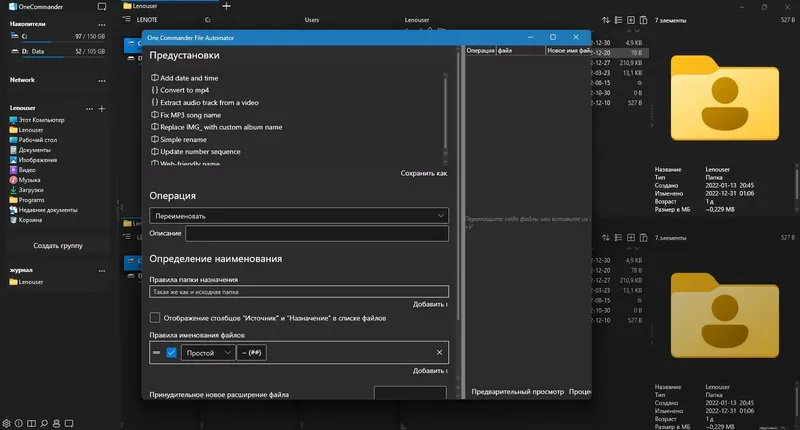Open Видео in the sidebar favorites
Screen dimensions: 800x430
pyautogui.click(x=22, y=170)
